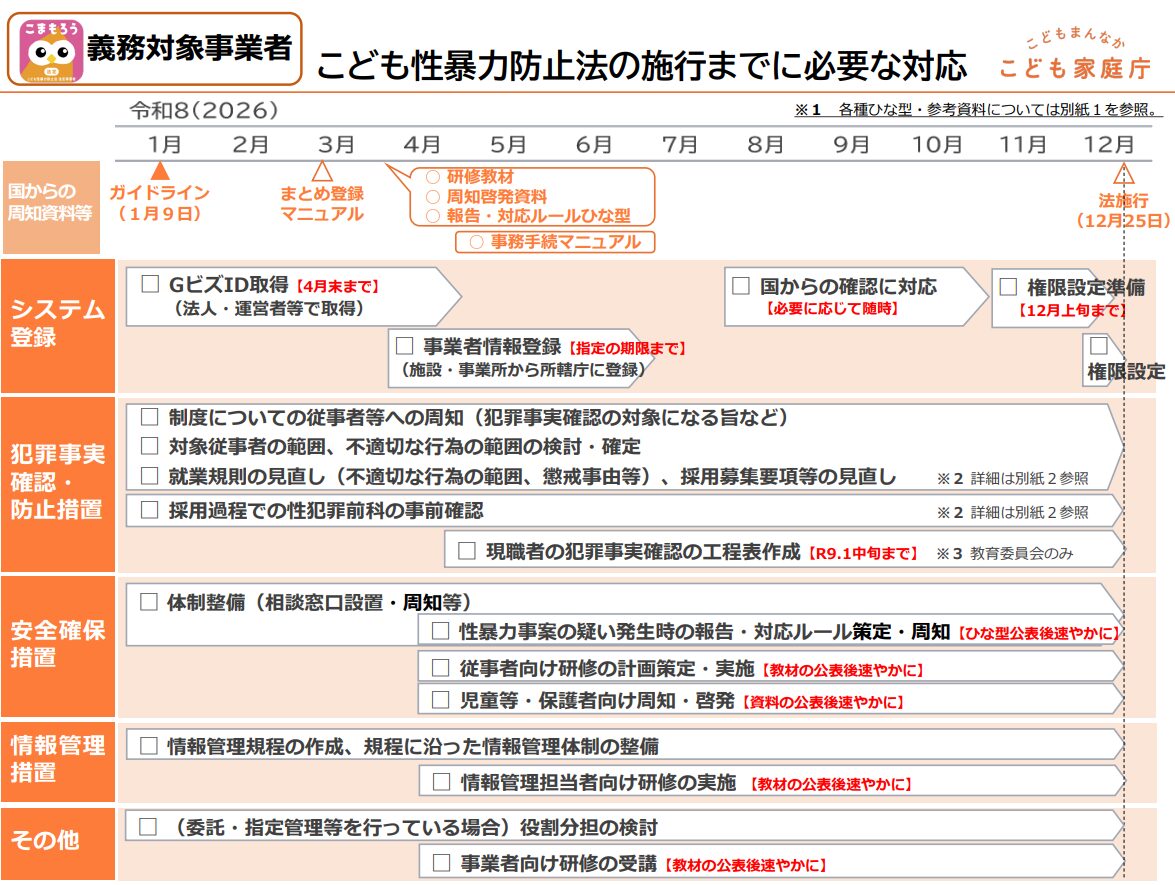The height and width of the screenshot is (885, 1175).
Task: Select the circle bullet beside 報告・対応ルールひな型
Action: click(432, 216)
